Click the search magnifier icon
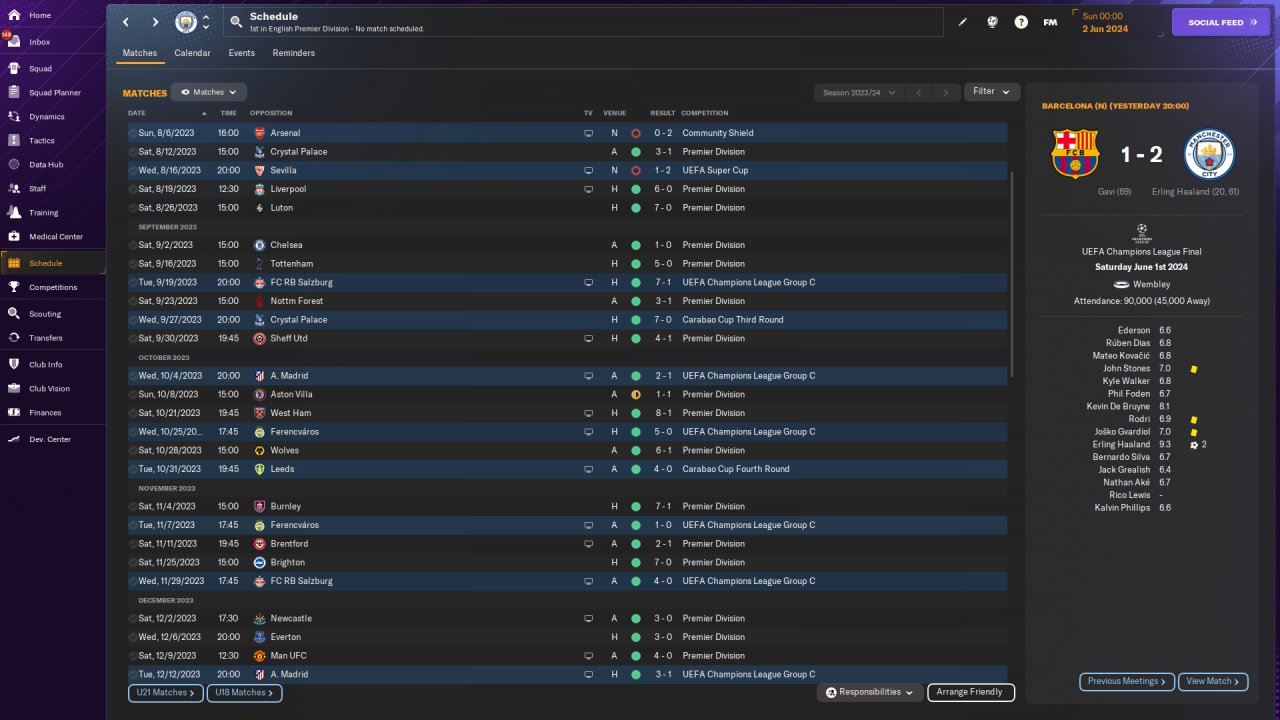 click(236, 22)
